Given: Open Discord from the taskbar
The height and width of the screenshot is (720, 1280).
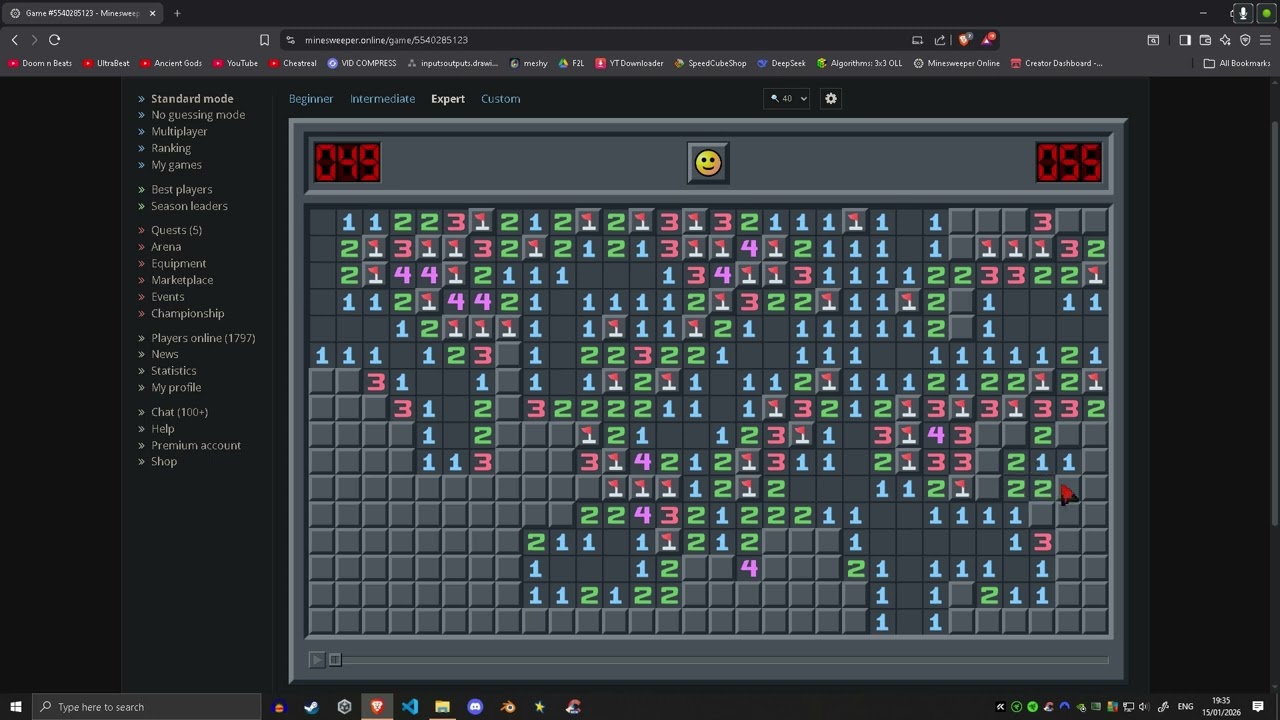Looking at the screenshot, I should [475, 707].
